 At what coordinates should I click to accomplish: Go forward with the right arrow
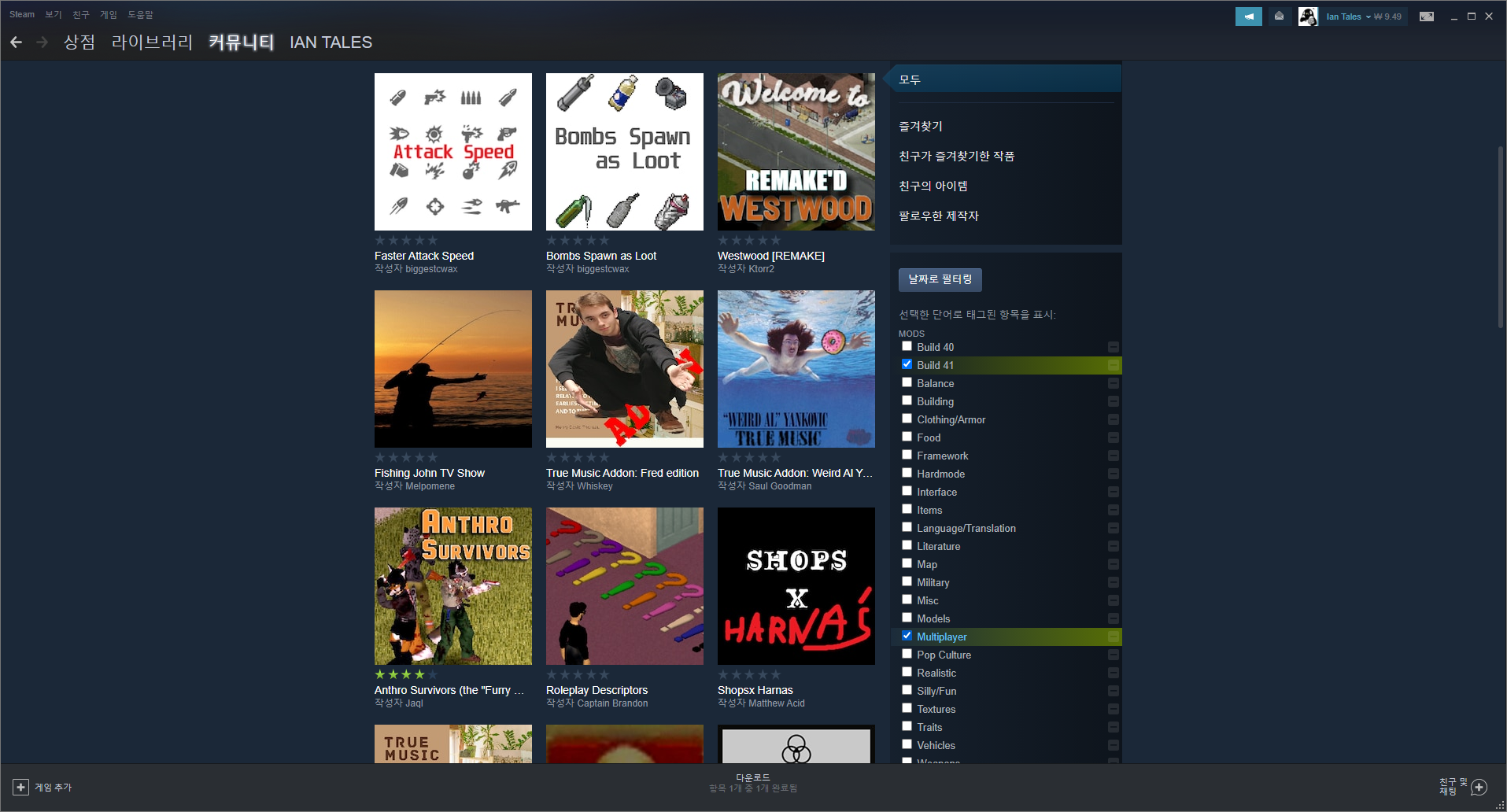(x=42, y=42)
